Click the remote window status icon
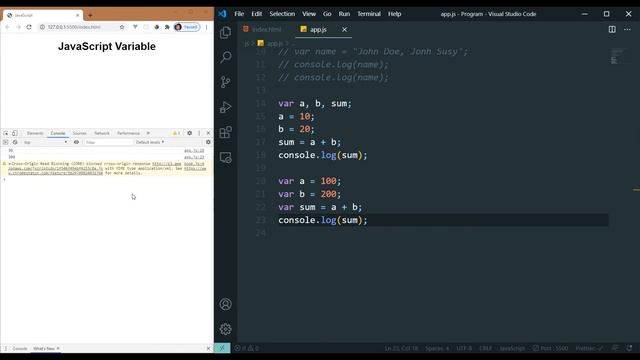Image resolution: width=640 pixels, height=360 pixels. (222, 348)
